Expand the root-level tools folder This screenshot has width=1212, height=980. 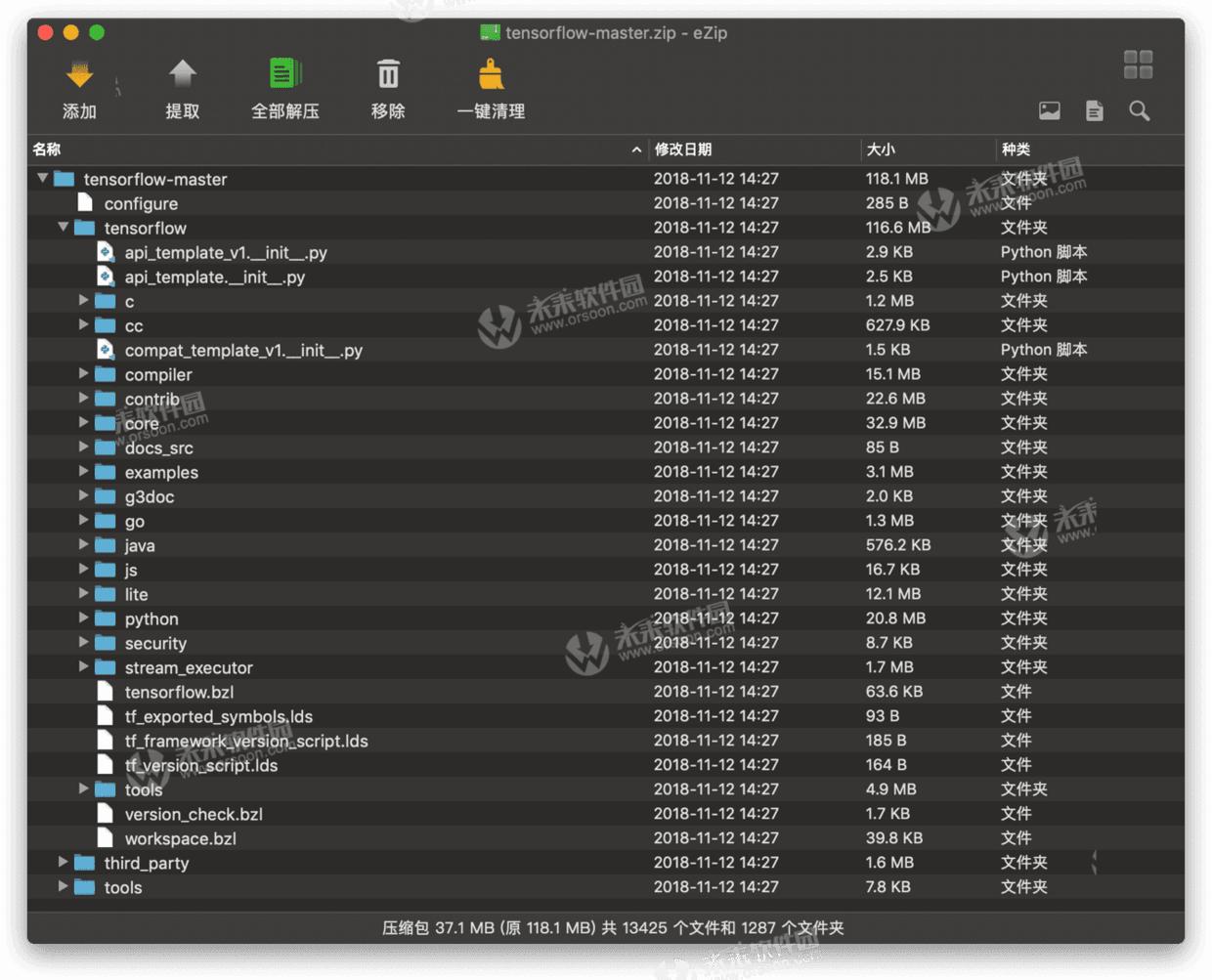[x=64, y=886]
